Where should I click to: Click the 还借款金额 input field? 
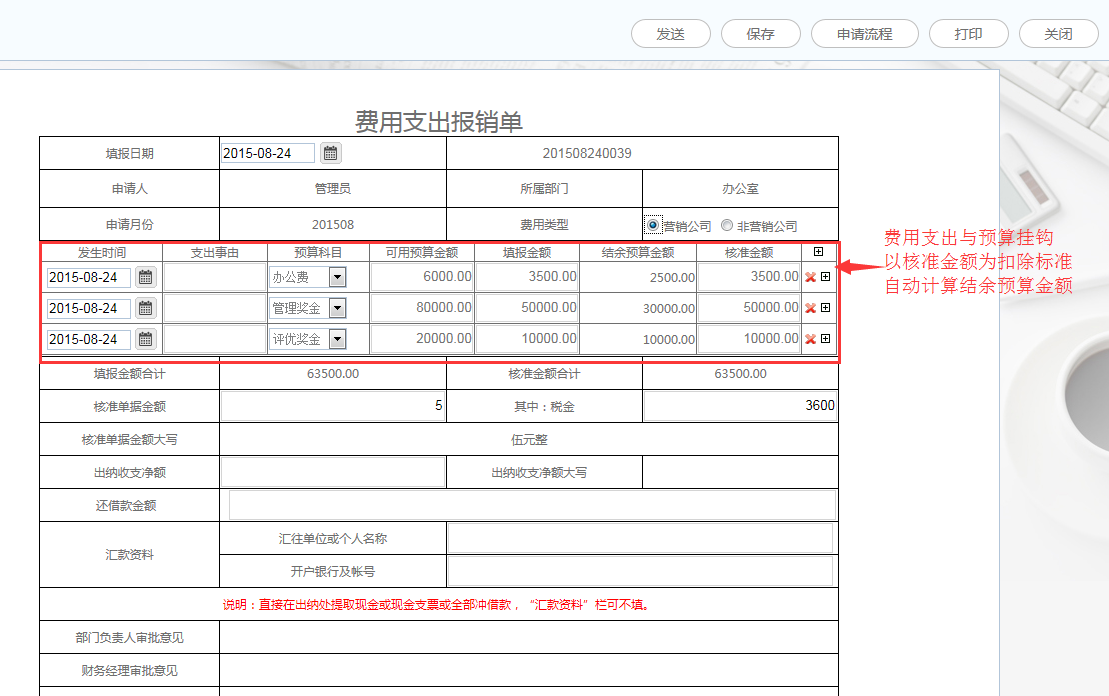coord(532,505)
